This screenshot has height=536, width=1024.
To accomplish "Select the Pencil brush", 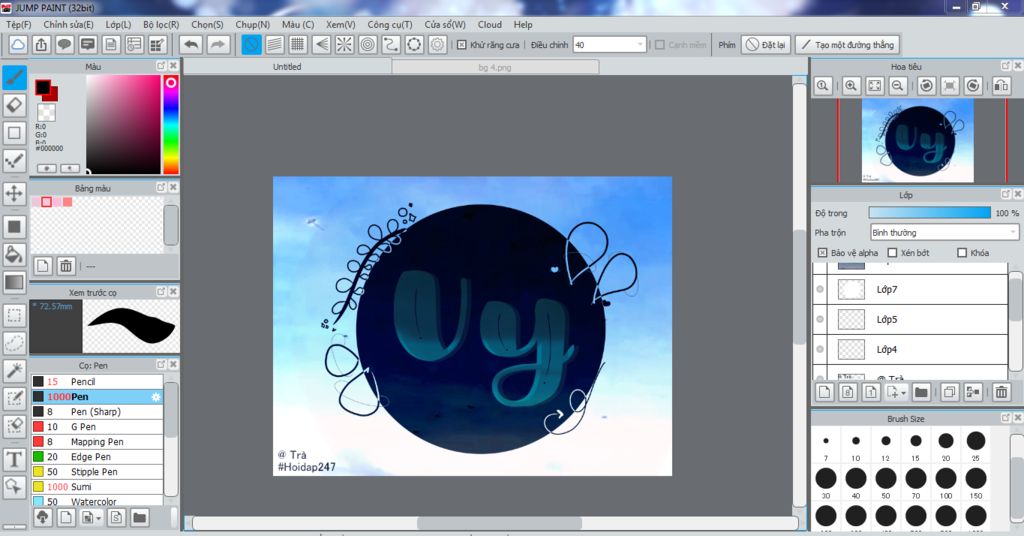I will (x=97, y=381).
